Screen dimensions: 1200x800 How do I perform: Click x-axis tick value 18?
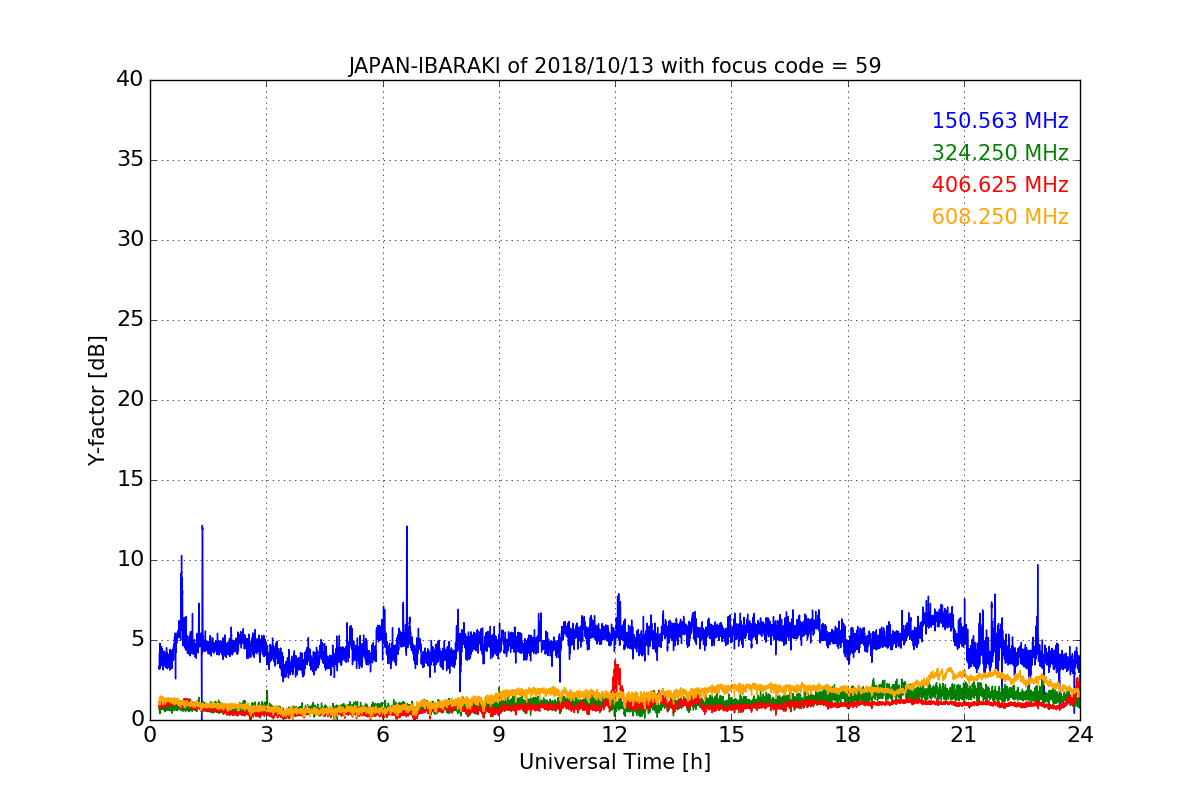point(848,734)
